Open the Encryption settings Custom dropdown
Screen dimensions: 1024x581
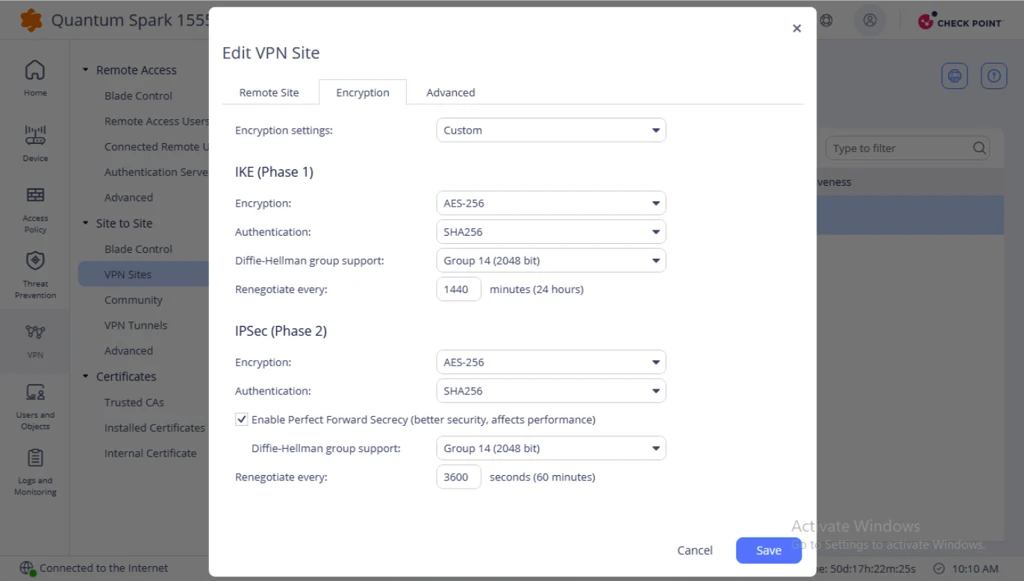pyautogui.click(x=551, y=130)
